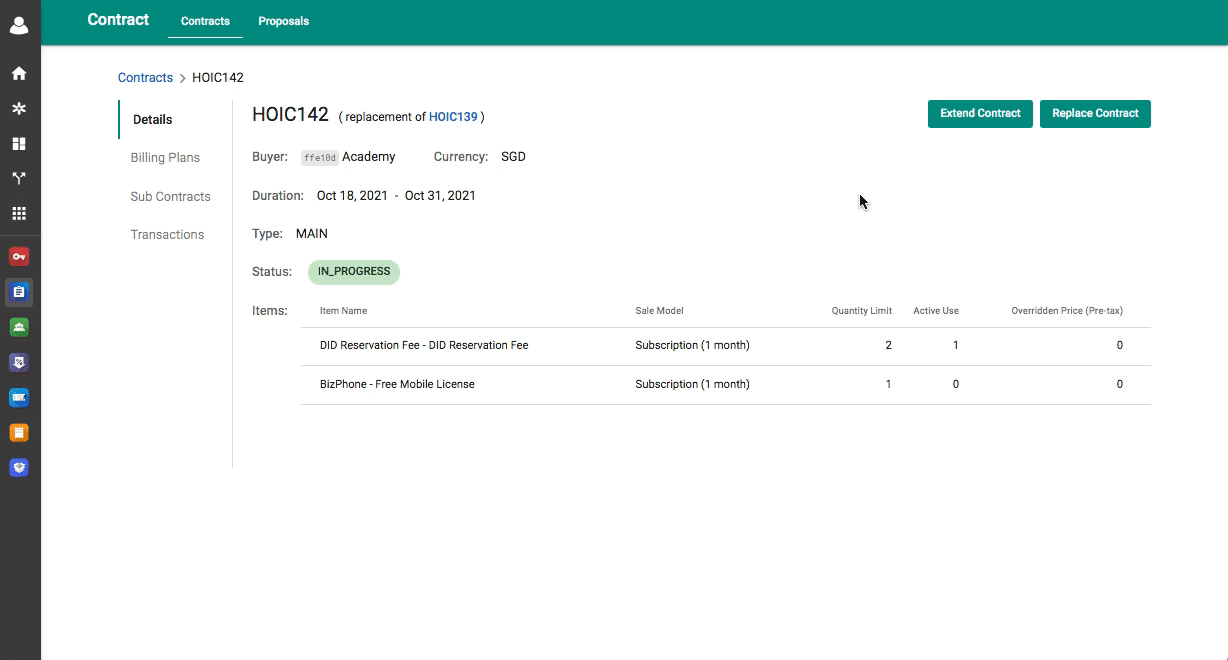Click the Overridden Price (Pre-tax) header
The height and width of the screenshot is (660, 1228).
(x=1067, y=311)
